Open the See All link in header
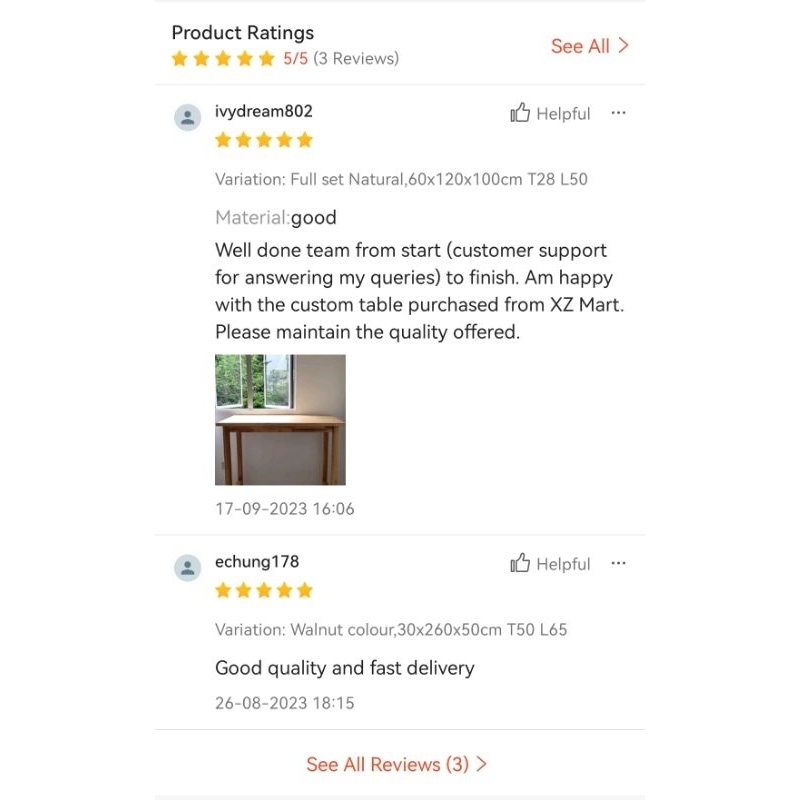Screen dimensions: 800x800 tap(580, 46)
